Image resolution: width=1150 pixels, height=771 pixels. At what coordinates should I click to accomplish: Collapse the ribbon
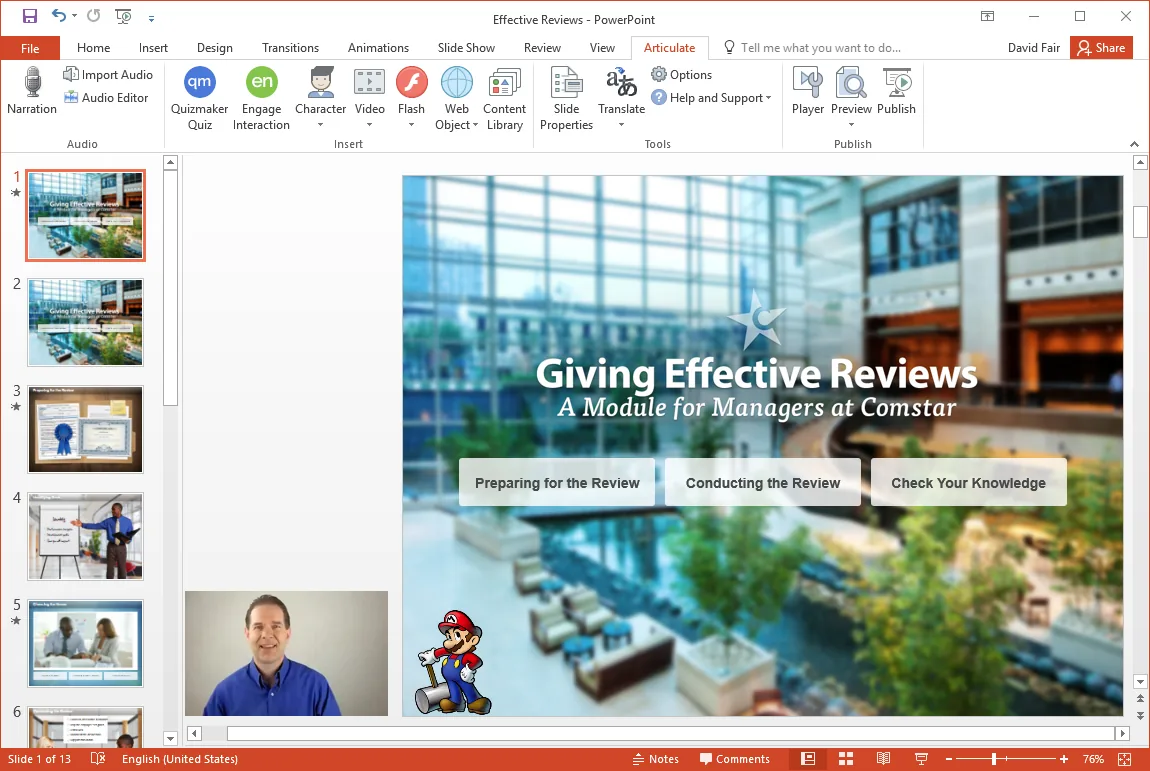click(x=1134, y=144)
